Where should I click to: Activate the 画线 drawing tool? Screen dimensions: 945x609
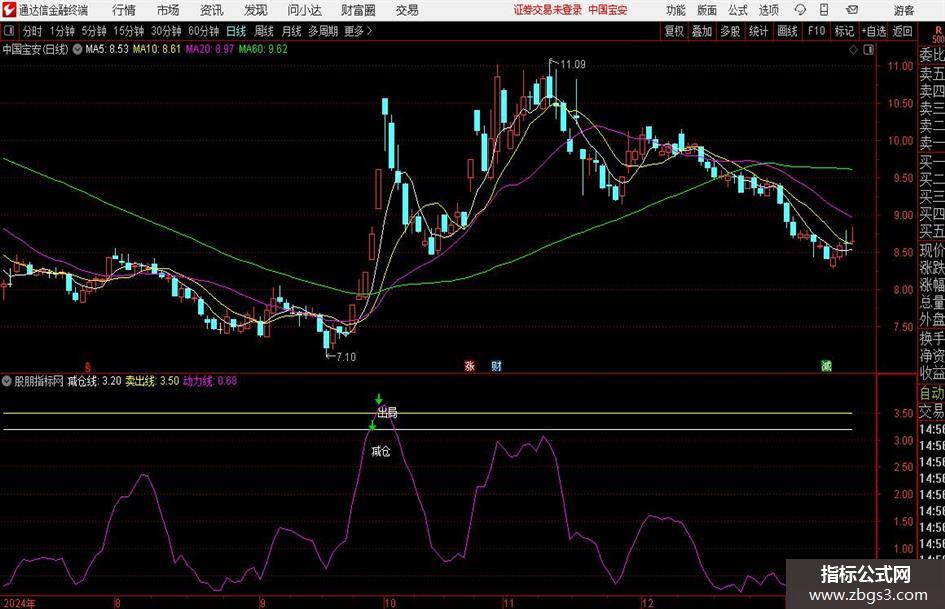point(787,31)
